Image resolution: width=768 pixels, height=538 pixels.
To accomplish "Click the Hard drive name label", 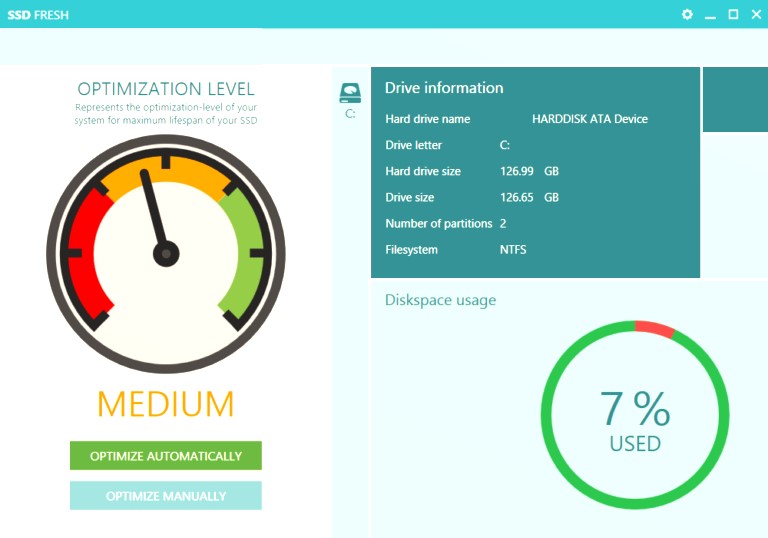I will tap(428, 119).
